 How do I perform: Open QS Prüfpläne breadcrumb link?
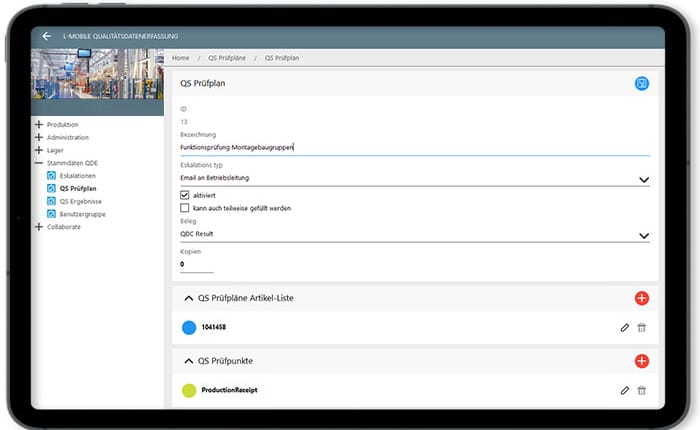pos(226,58)
